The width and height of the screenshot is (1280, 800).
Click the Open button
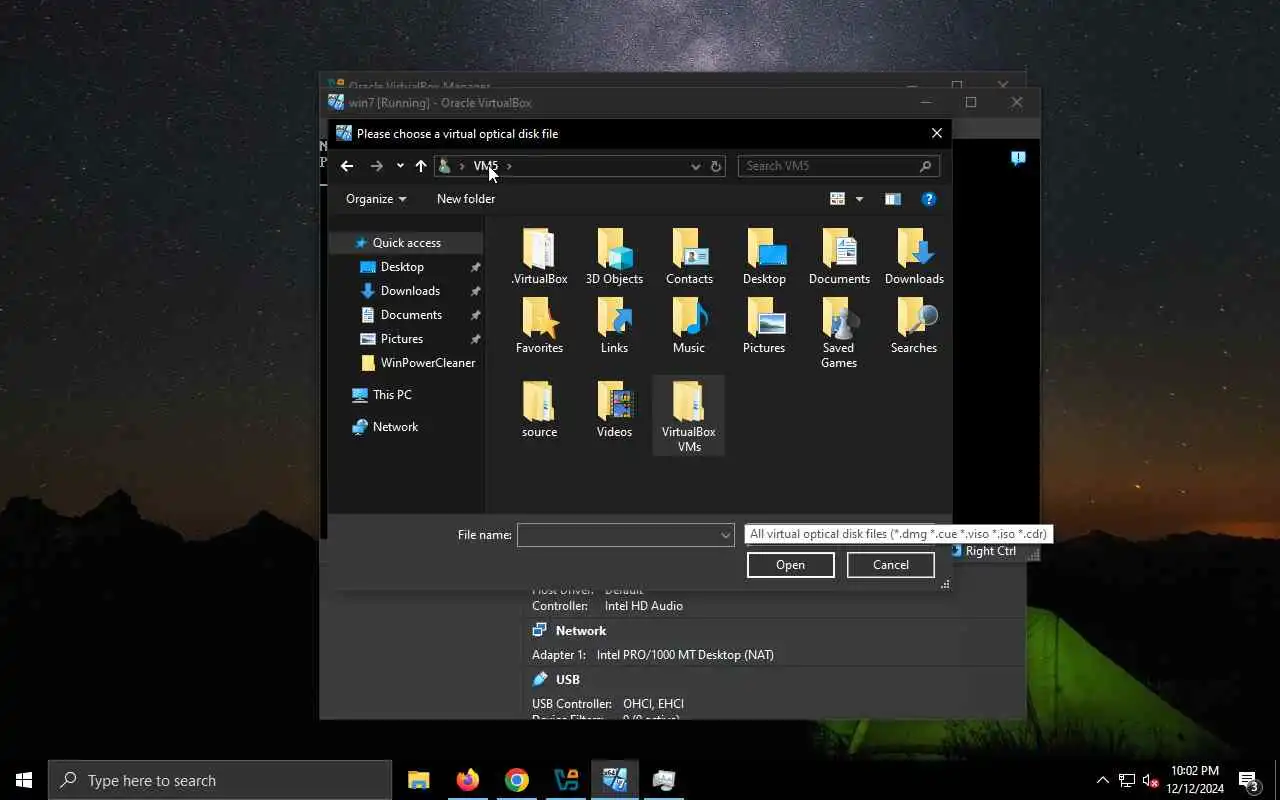click(790, 565)
